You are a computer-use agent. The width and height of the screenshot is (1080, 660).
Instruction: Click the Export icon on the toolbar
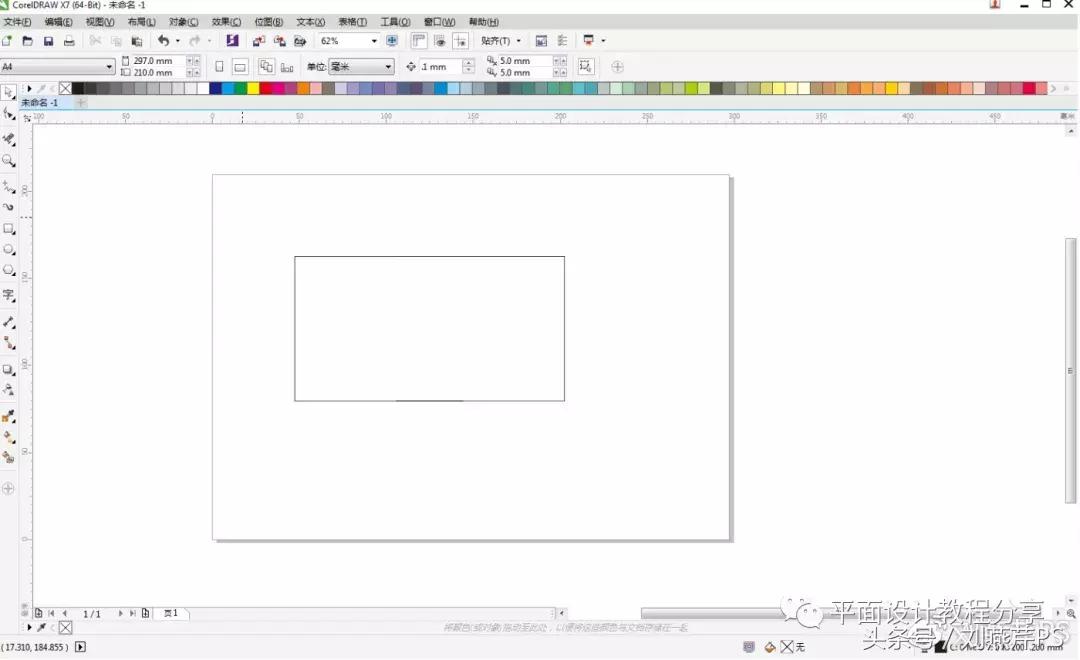click(281, 40)
